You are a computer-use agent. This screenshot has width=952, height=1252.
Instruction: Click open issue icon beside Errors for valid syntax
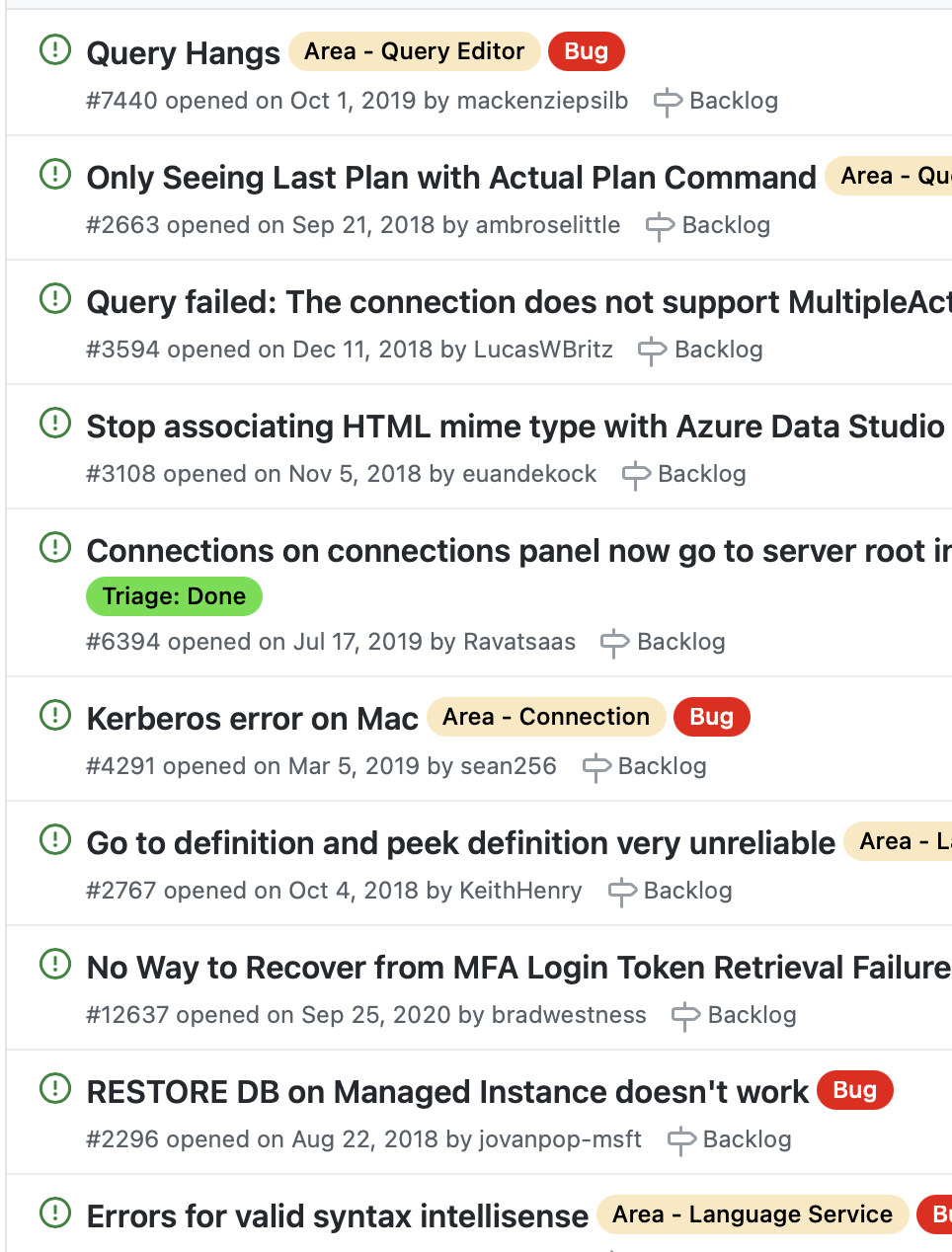tap(55, 1213)
